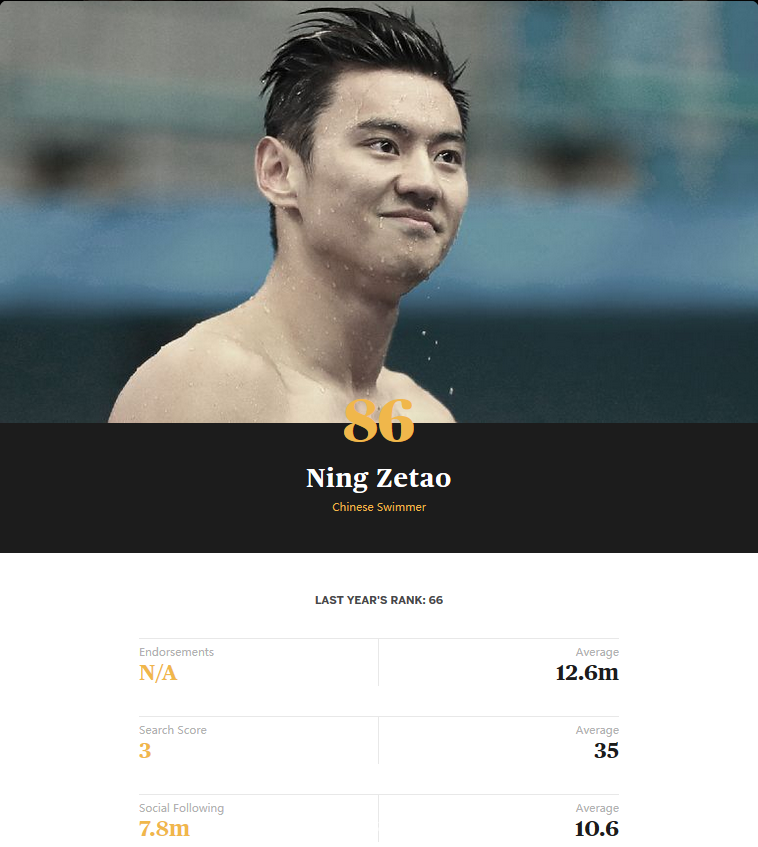Click the average search score 35
758x847 pixels.
click(x=606, y=751)
